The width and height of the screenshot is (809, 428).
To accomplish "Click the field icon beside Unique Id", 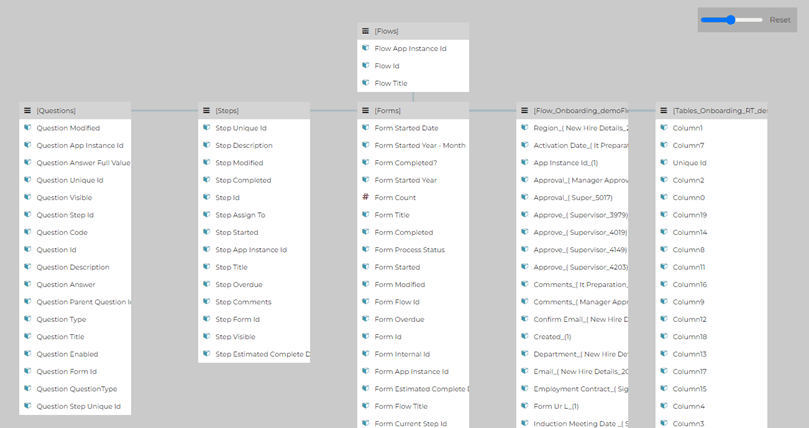I will 664,162.
